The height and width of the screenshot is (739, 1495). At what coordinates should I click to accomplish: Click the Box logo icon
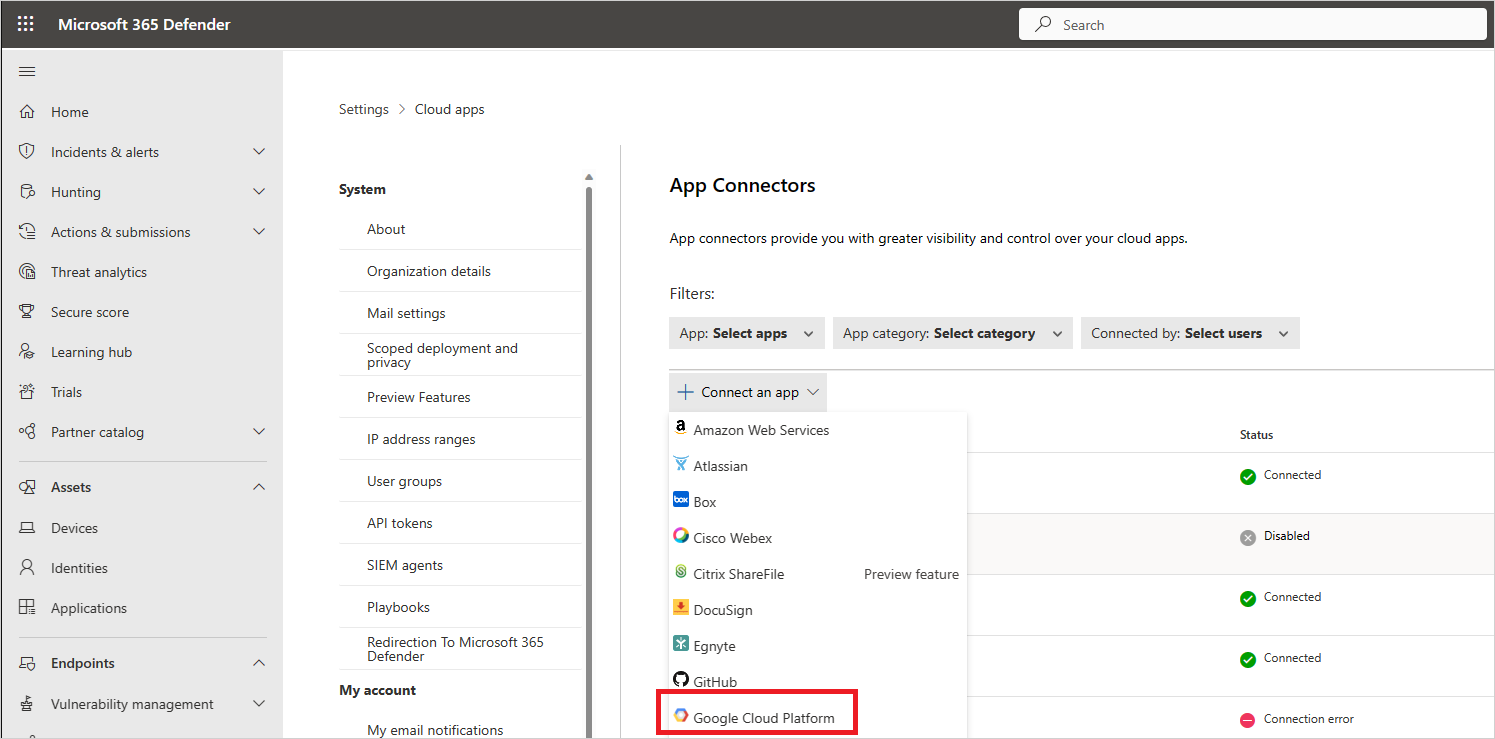[x=681, y=500]
